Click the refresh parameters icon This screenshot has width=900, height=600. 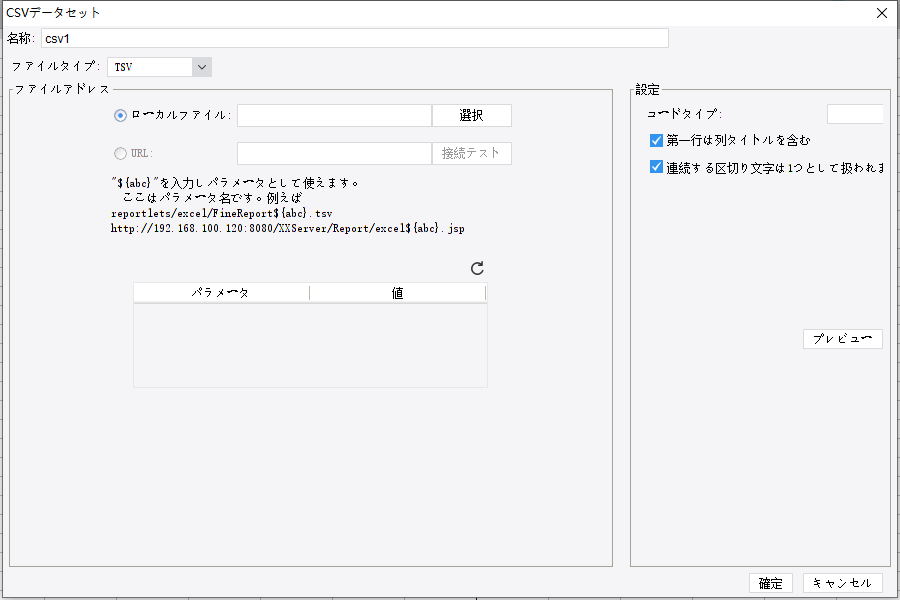point(478,267)
